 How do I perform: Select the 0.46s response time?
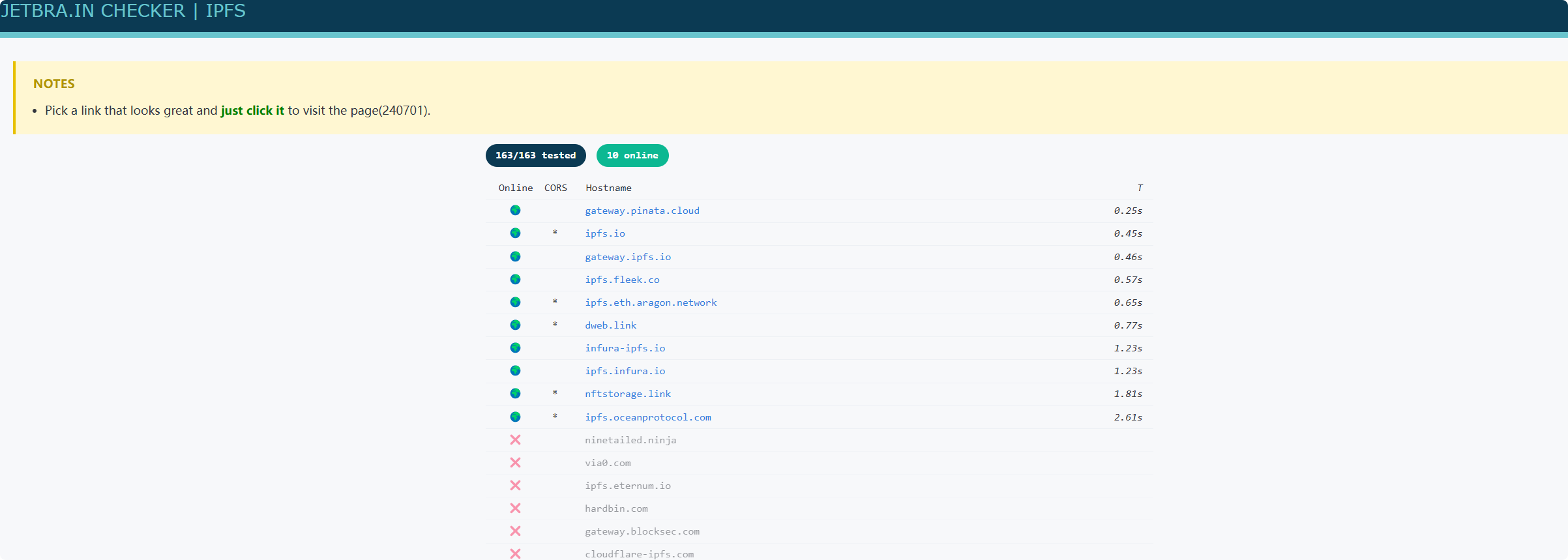[1128, 257]
